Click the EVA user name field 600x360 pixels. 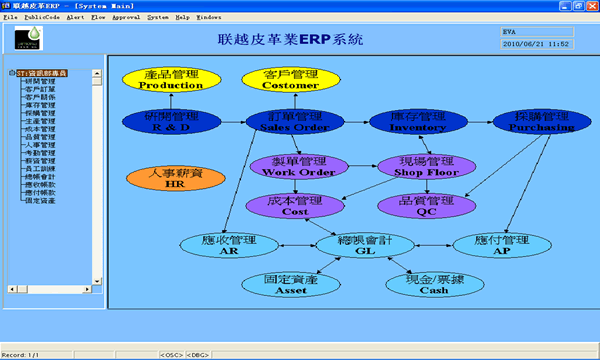tap(537, 32)
